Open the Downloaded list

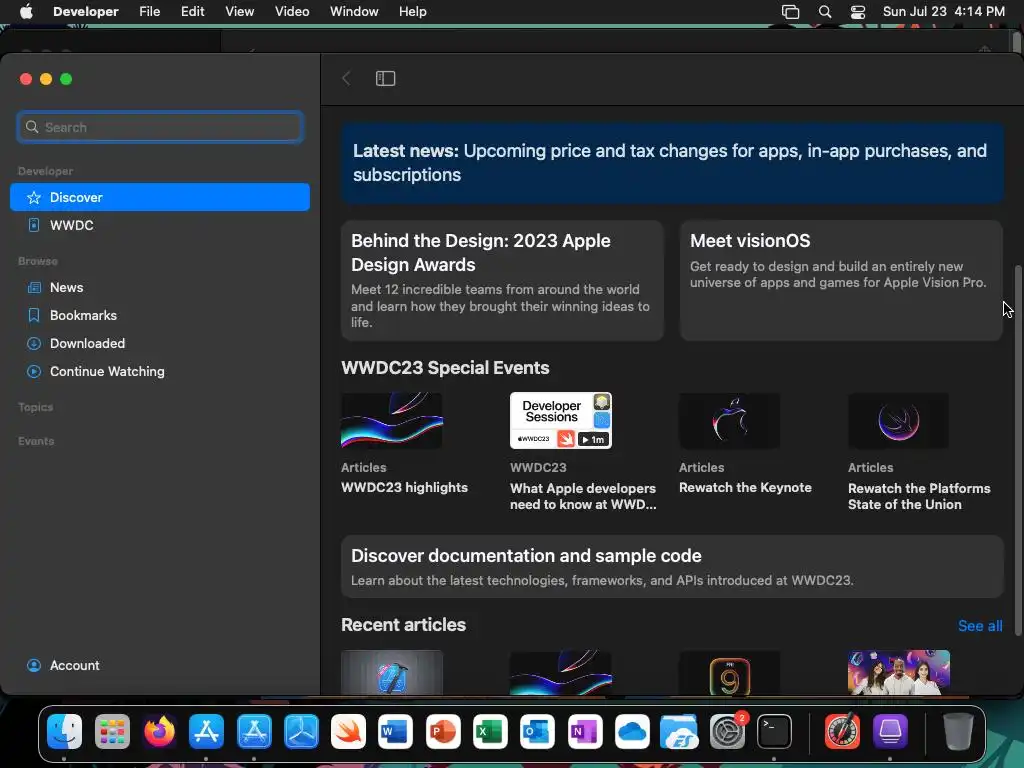click(160, 344)
